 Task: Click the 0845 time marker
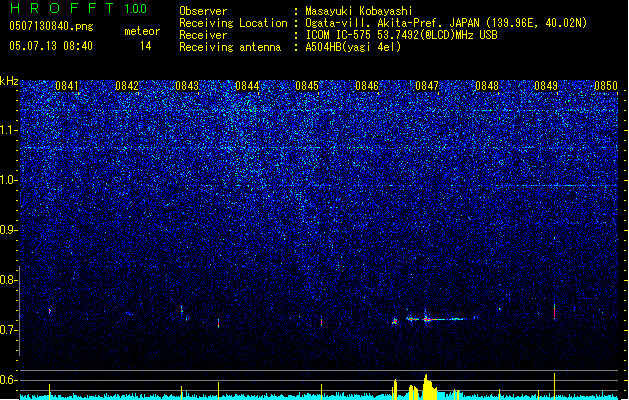[307, 86]
